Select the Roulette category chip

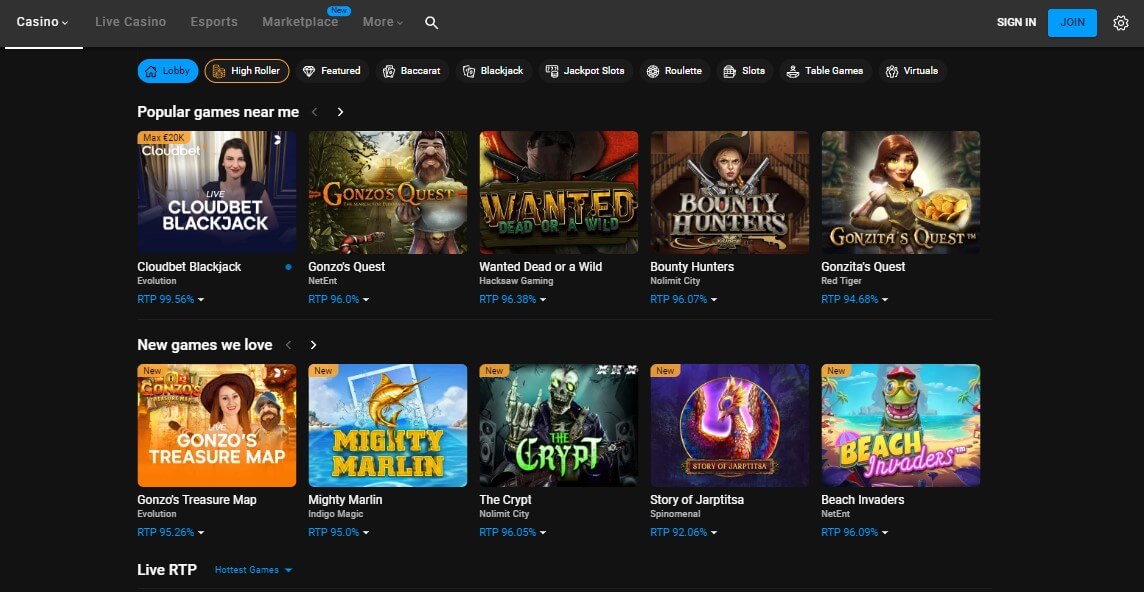(x=675, y=71)
